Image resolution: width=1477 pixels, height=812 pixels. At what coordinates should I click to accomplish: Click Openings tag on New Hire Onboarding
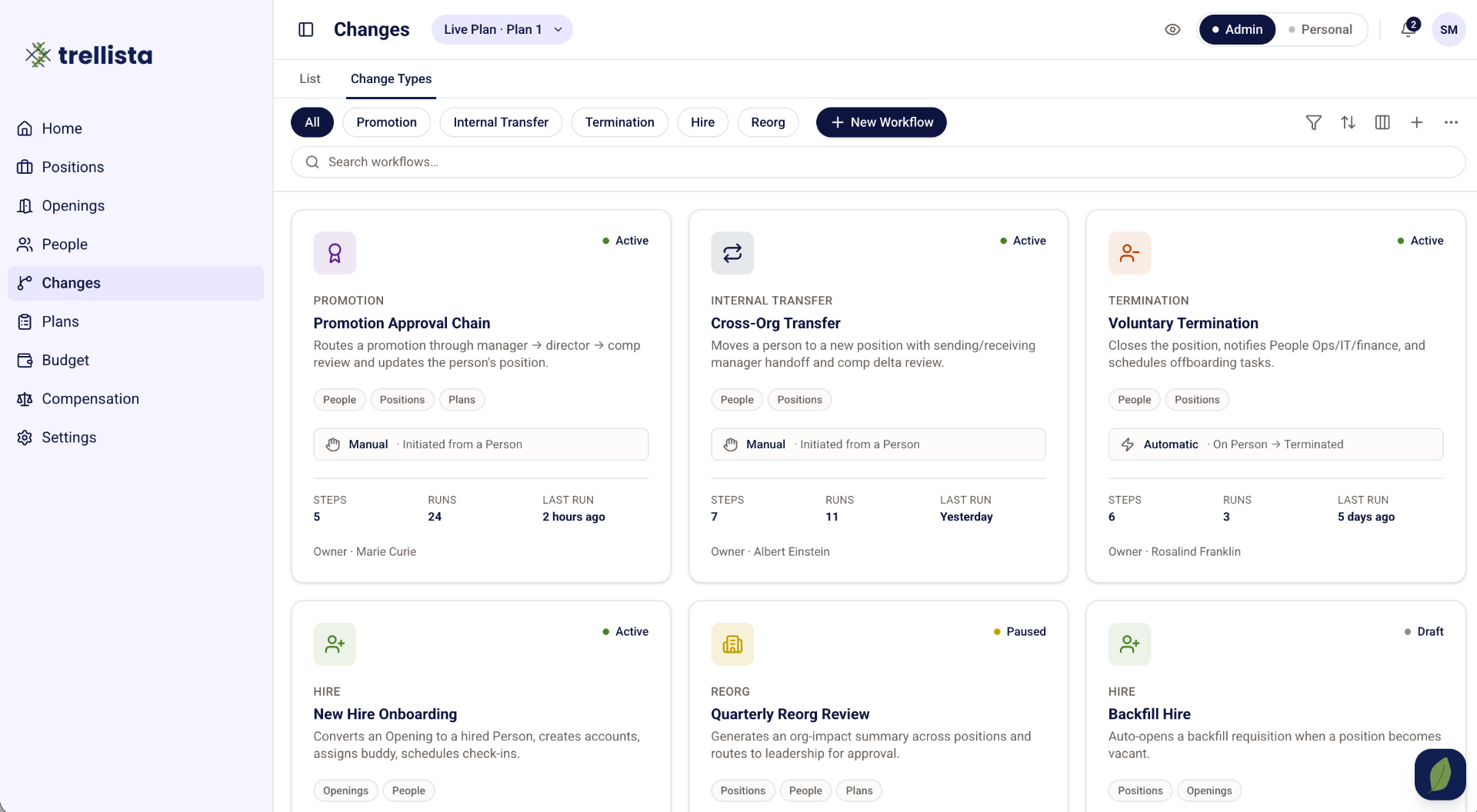tap(345, 791)
